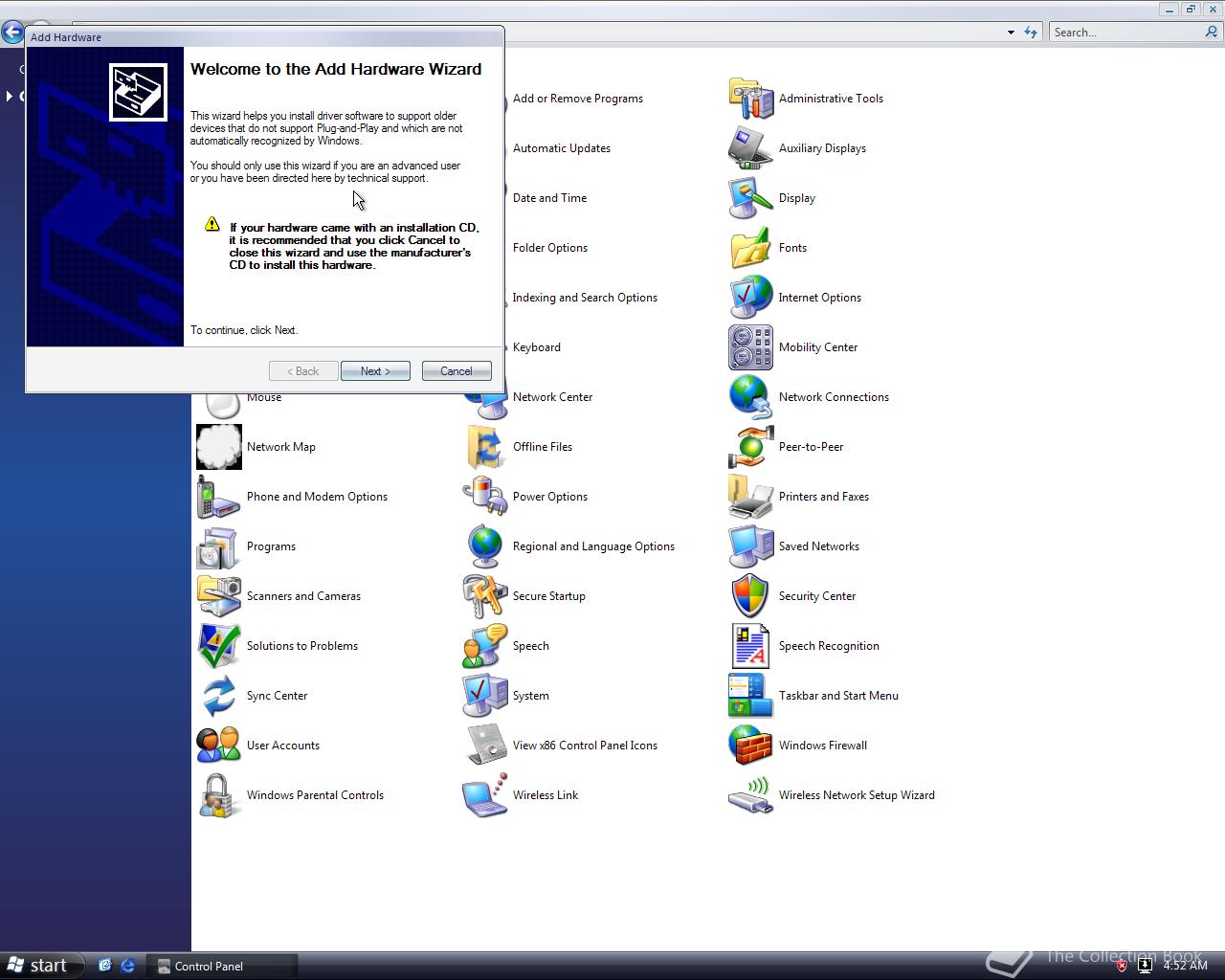The width and height of the screenshot is (1225, 980).
Task: Open the System control panel
Action: [x=531, y=696]
